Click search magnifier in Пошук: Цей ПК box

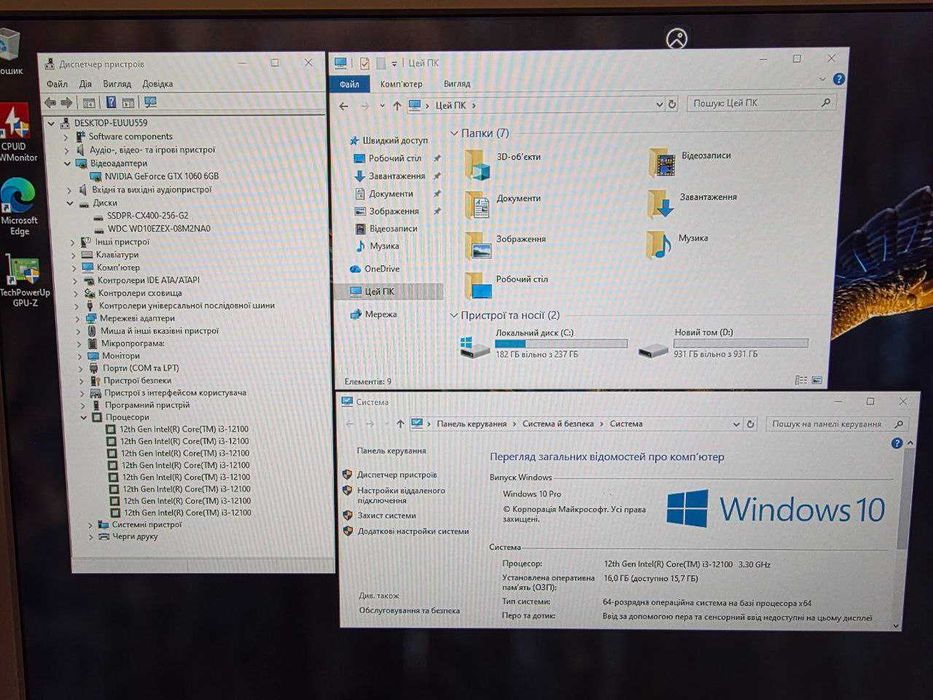826,103
